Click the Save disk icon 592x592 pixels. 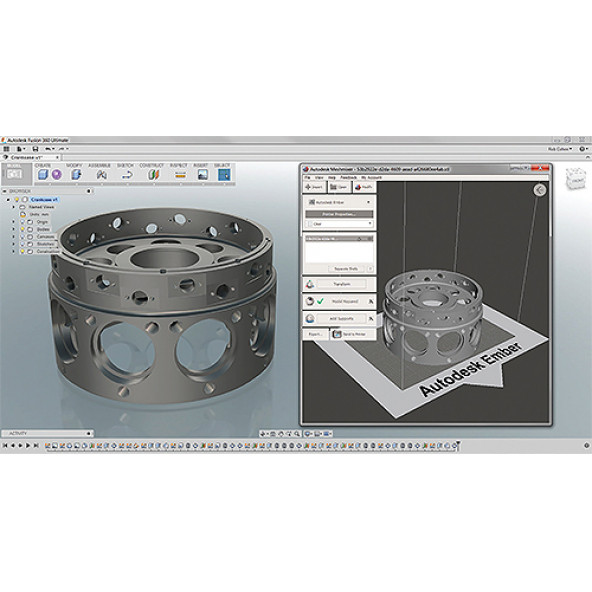(35, 149)
